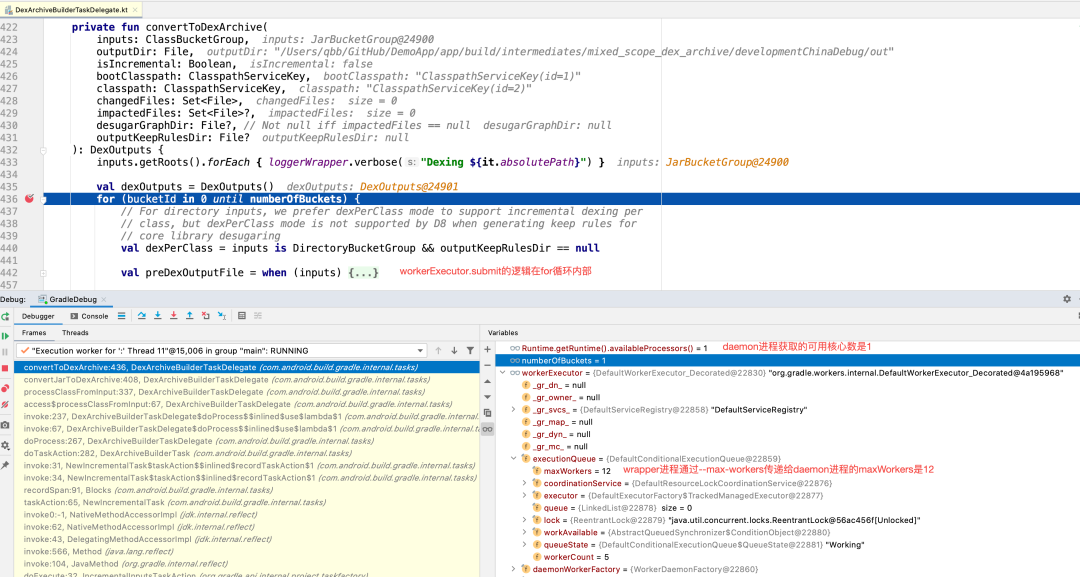Click the Step Out arrow icon
Image resolution: width=1080 pixels, height=577 pixels.
point(189,315)
